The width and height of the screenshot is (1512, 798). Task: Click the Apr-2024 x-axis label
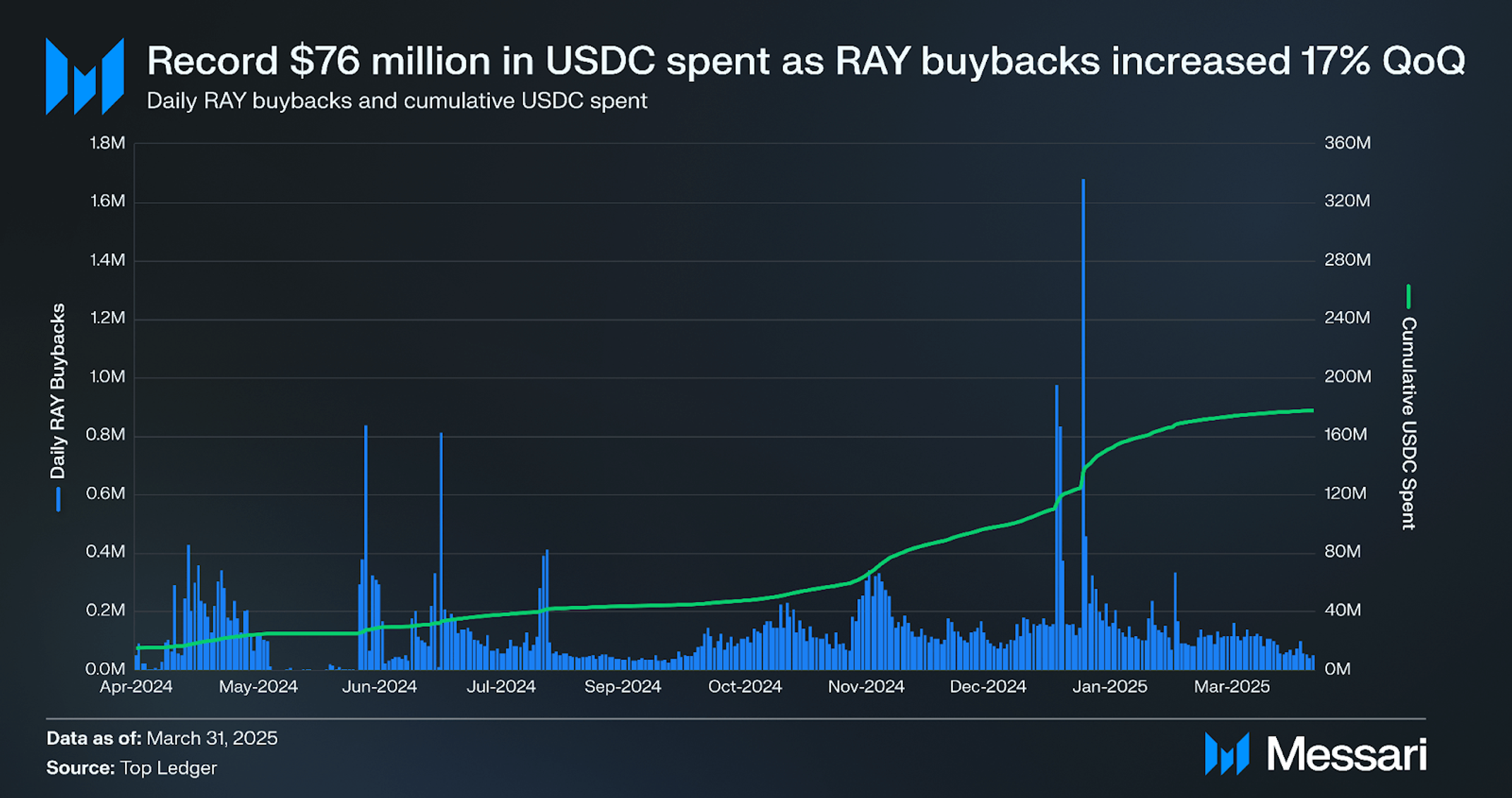click(136, 687)
